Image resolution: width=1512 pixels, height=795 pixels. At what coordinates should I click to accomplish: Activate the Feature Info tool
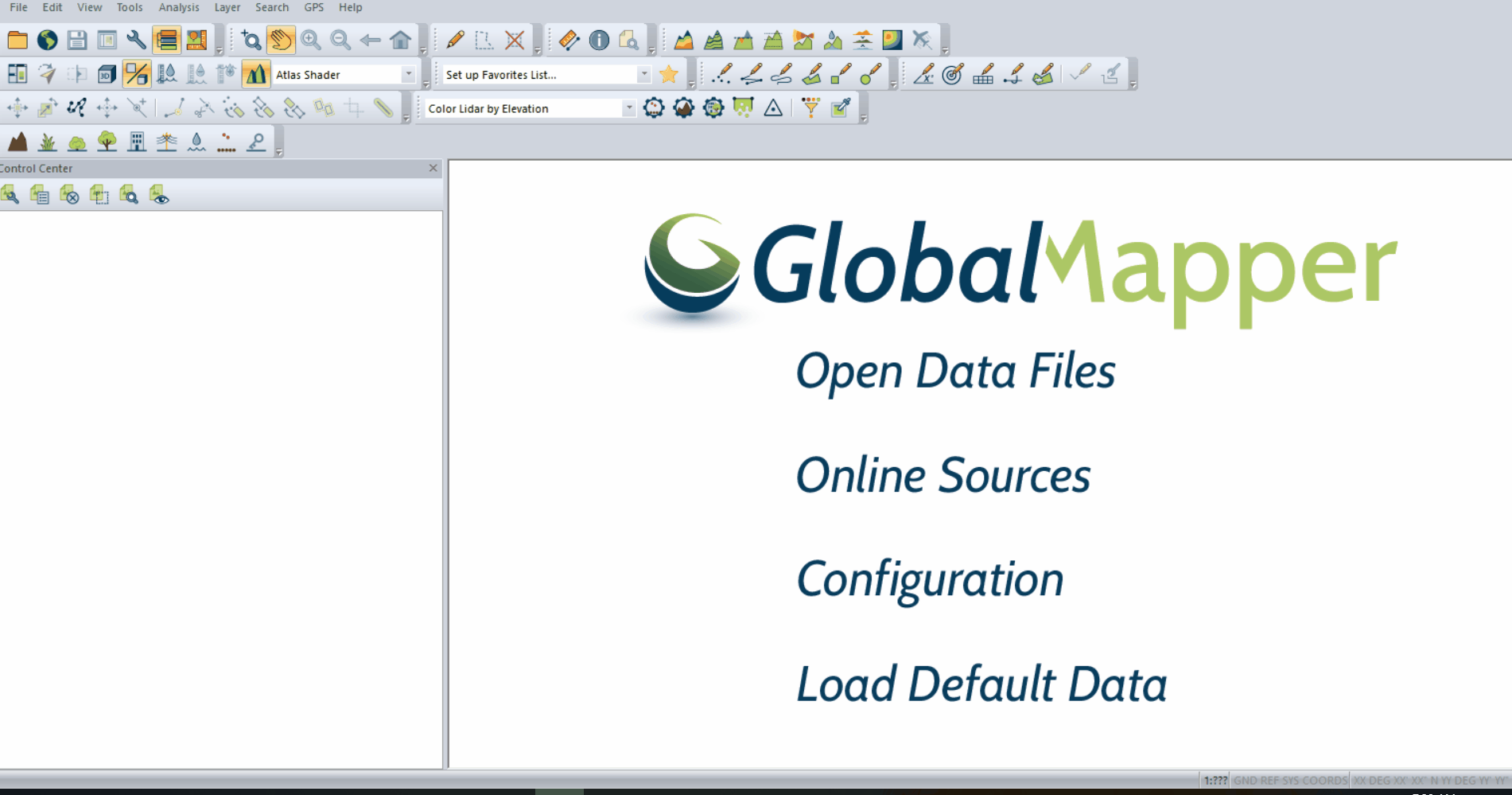599,40
